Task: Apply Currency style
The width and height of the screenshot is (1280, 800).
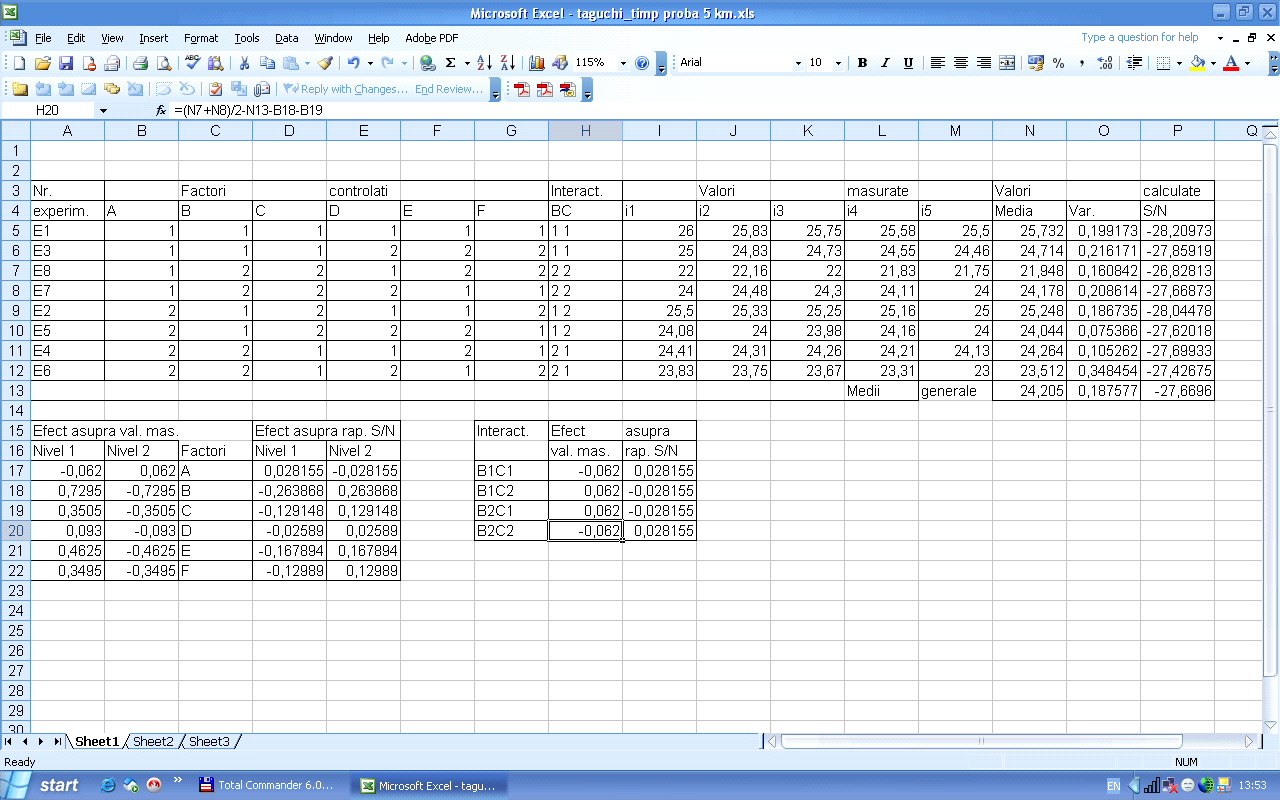Action: tap(1036, 63)
